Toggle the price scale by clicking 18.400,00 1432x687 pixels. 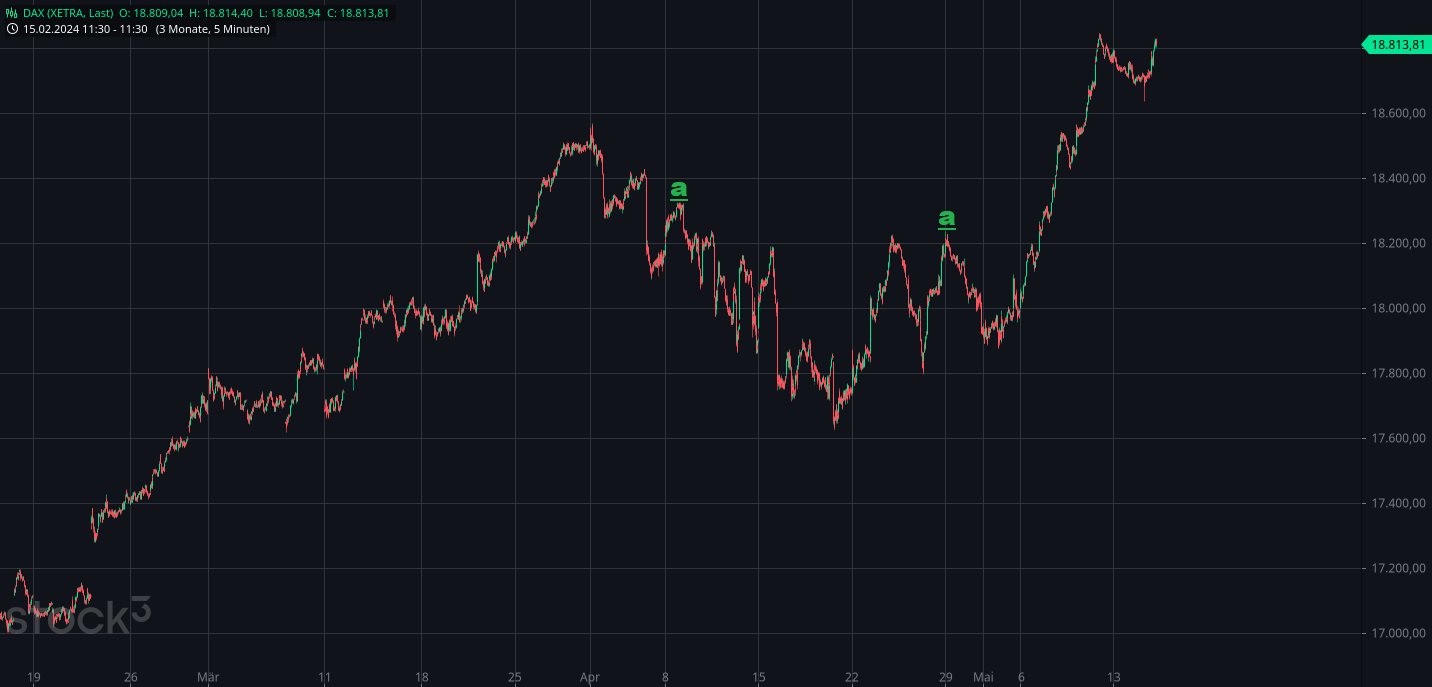[x=1397, y=178]
